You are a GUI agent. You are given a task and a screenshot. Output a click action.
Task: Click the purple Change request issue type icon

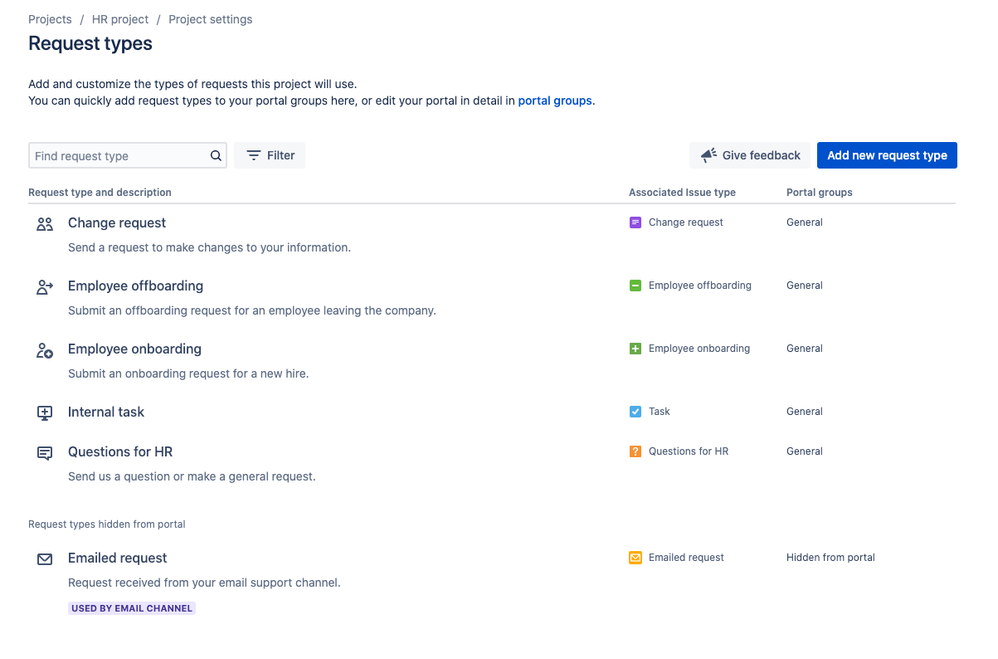point(635,222)
